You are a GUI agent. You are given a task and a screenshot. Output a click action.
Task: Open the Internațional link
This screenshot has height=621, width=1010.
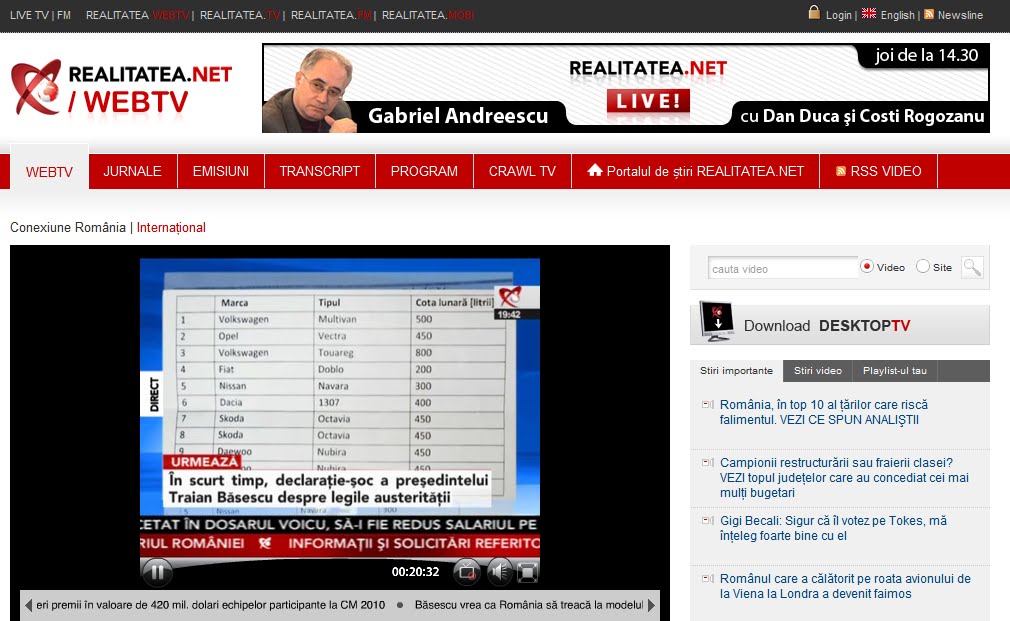[x=171, y=227]
